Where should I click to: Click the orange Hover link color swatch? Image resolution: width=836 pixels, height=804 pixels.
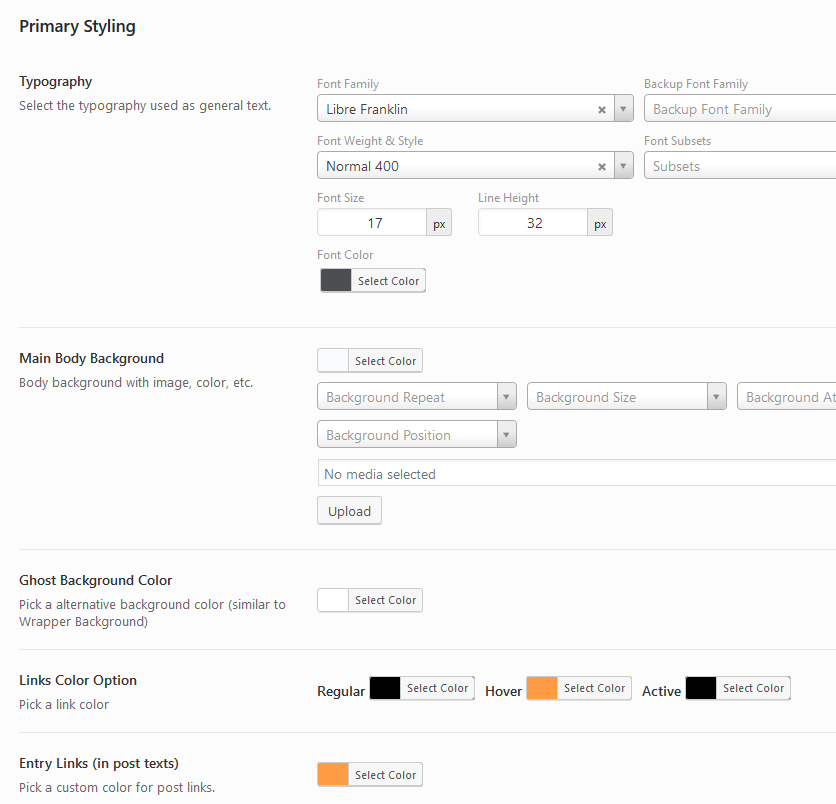coord(542,688)
